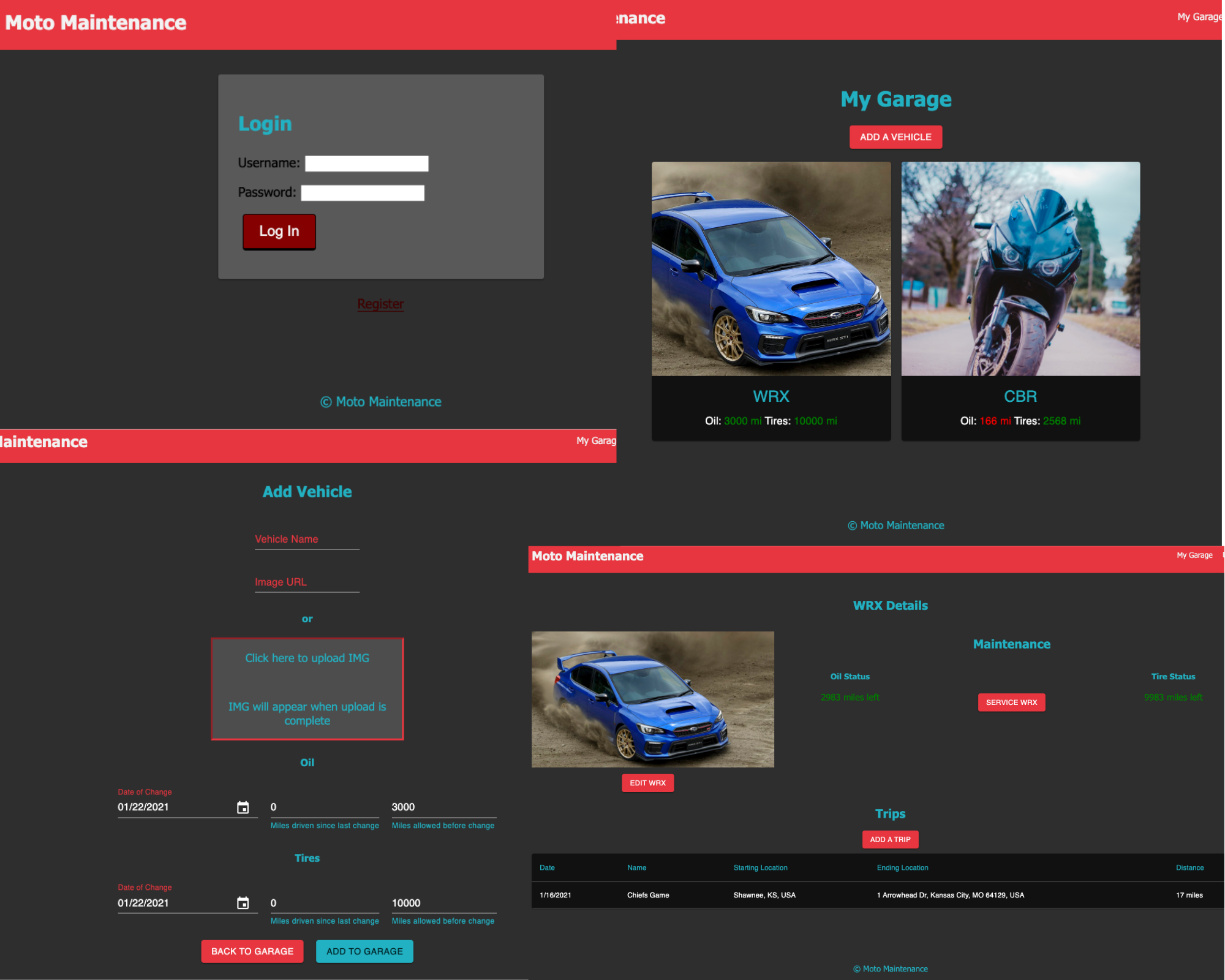This screenshot has height=980, width=1225.
Task: Click the Date column header in Trips table
Action: [x=547, y=868]
